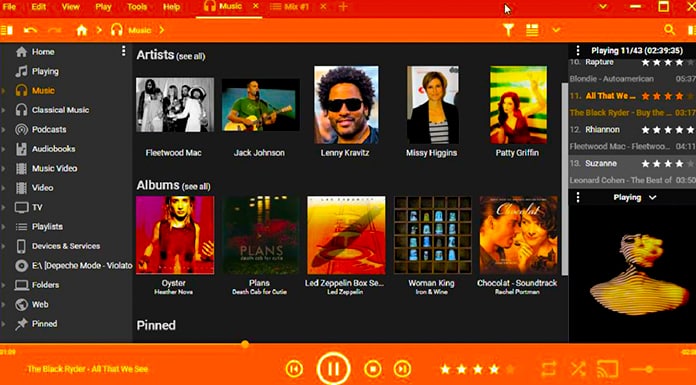This screenshot has width=696, height=385.
Task: Click the undo back arrow in toolbar
Action: pyautogui.click(x=30, y=30)
